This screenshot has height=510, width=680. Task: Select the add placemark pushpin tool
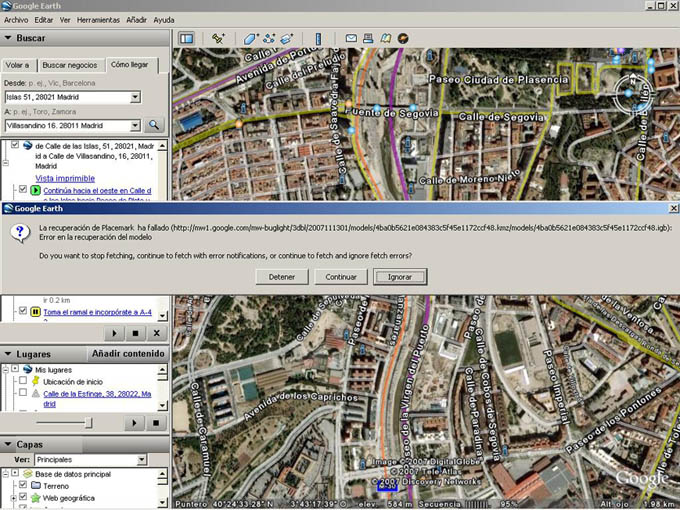[218, 39]
